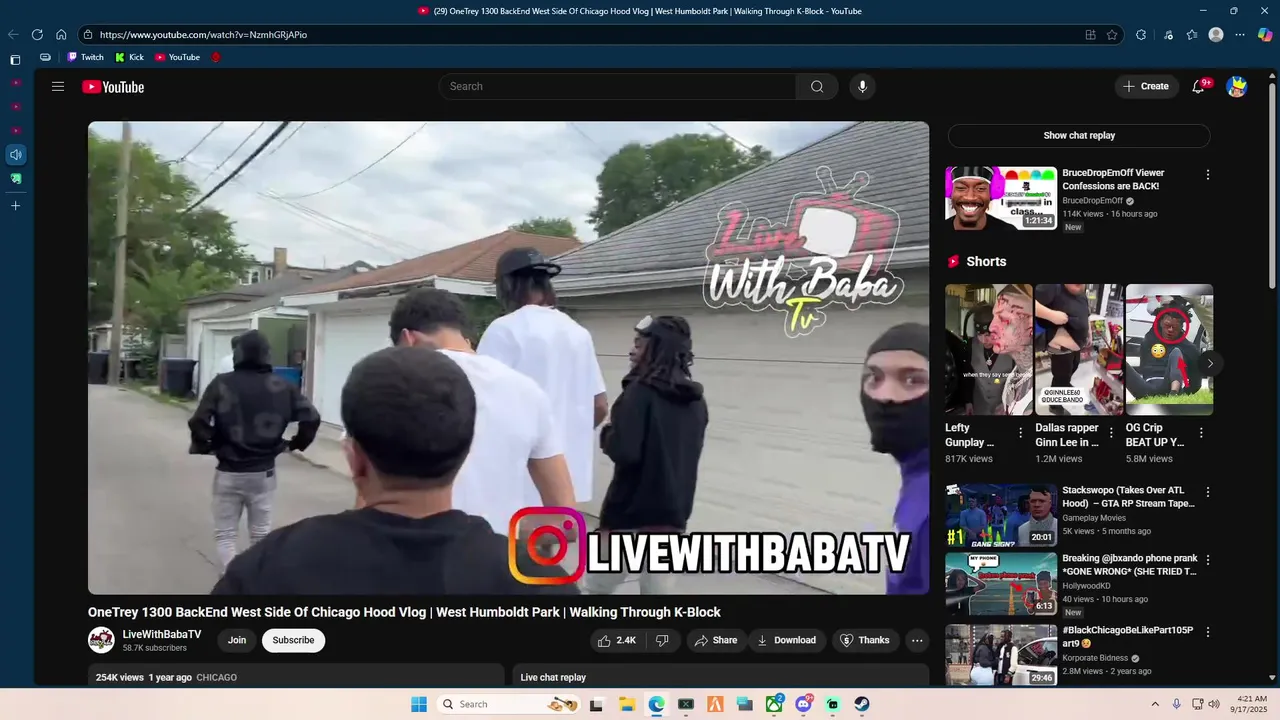Go to the YouTube home logo
This screenshot has width=1280, height=720.
[x=113, y=87]
